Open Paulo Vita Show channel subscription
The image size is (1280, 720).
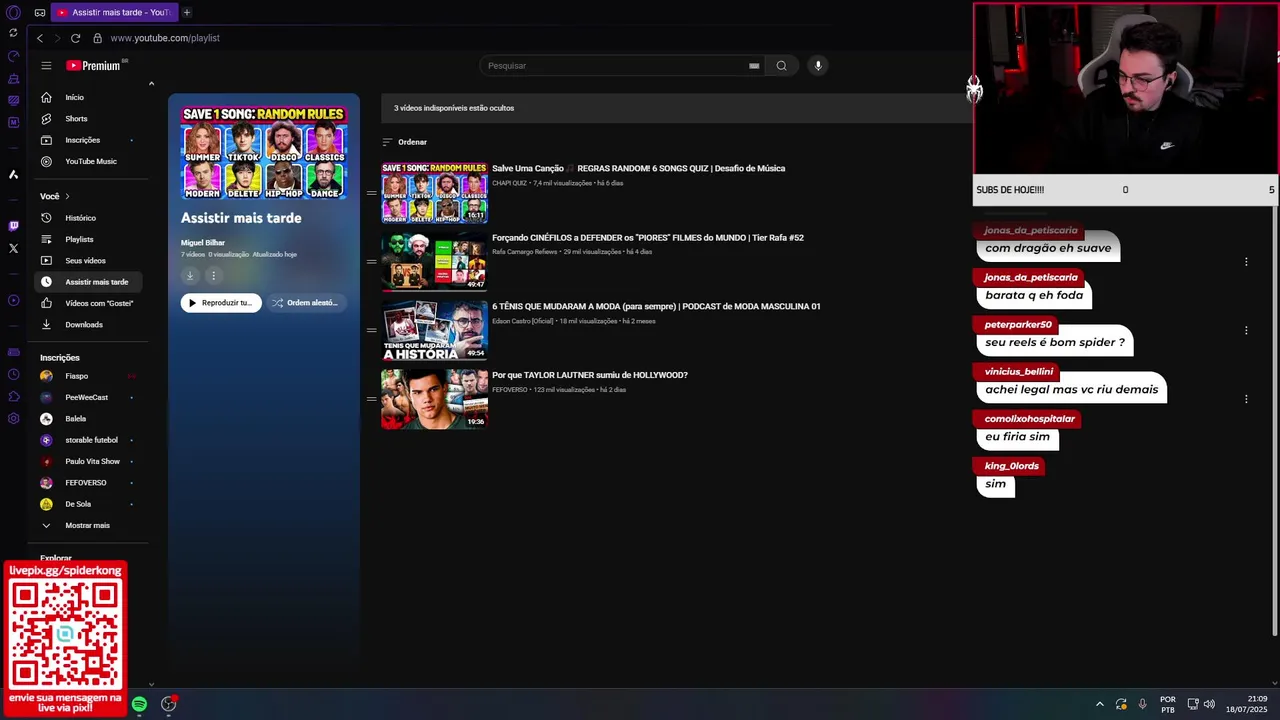pyautogui.click(x=90, y=461)
